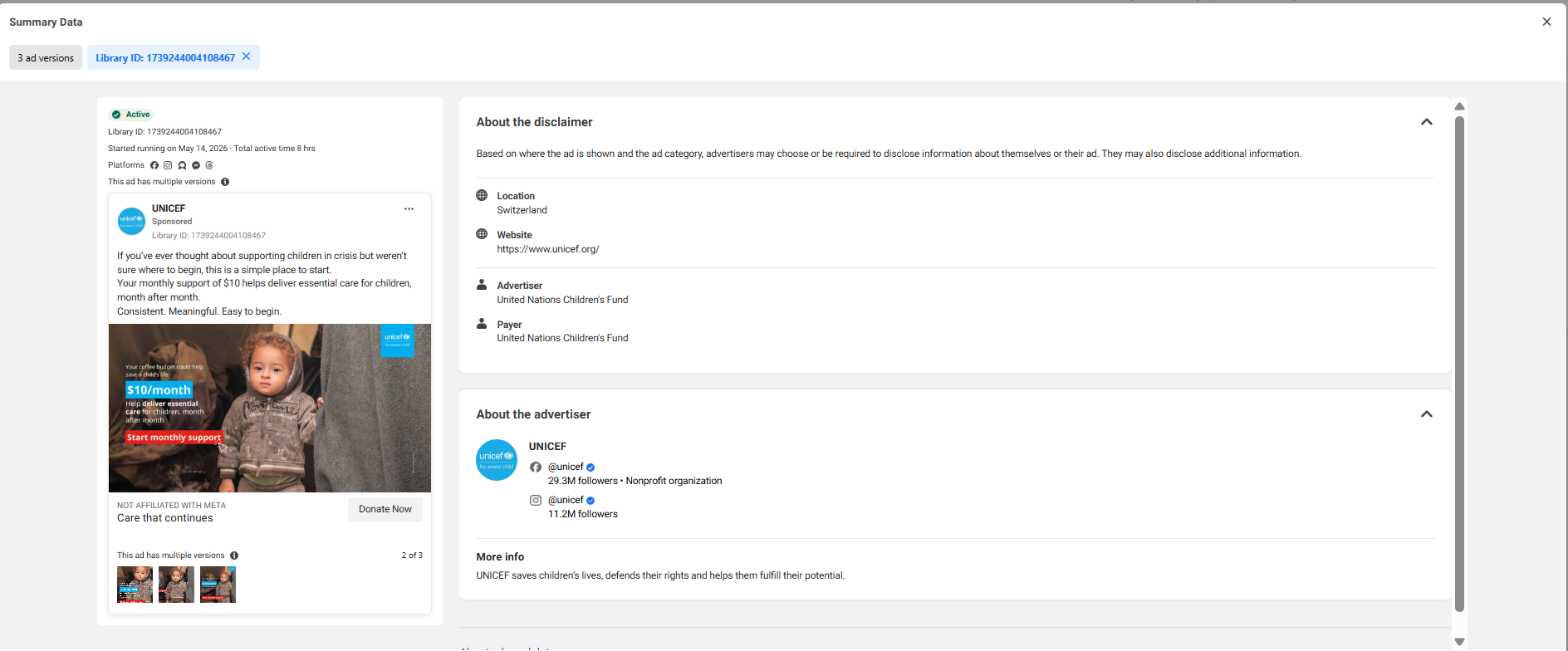Remove the Library ID filter chip
1568x651 pixels.
coord(246,56)
